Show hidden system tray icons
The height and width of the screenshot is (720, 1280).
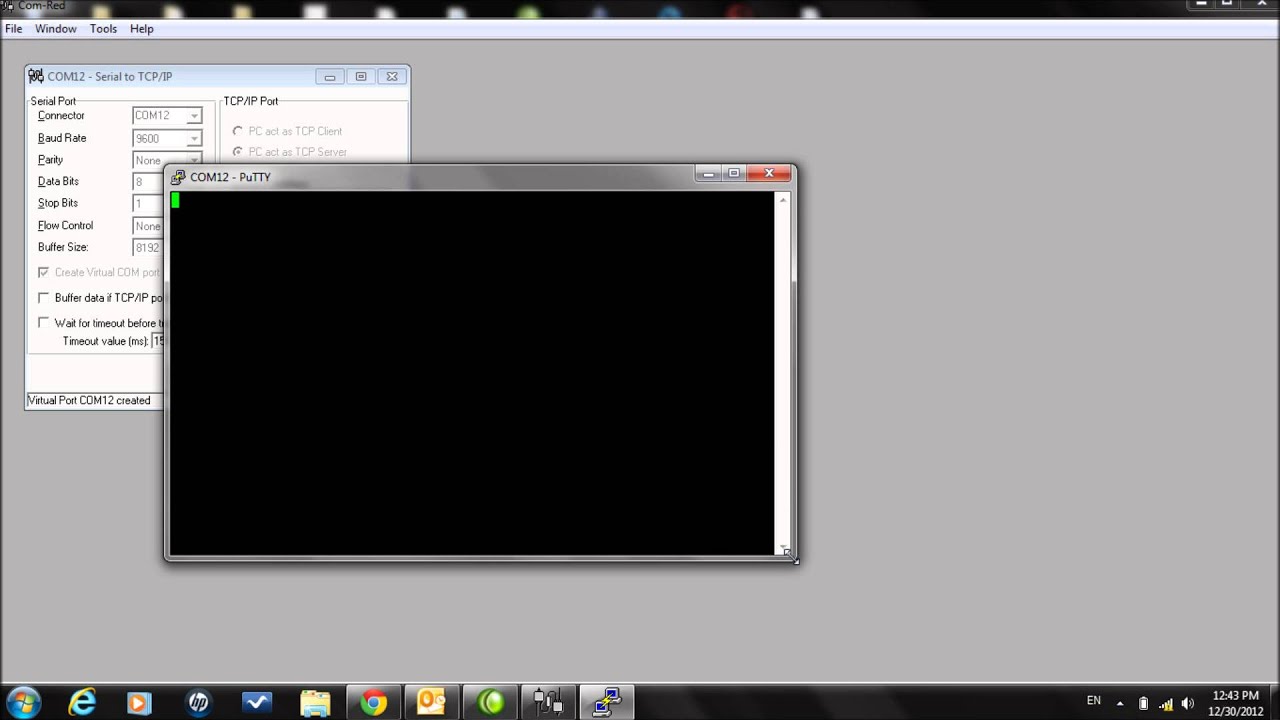point(1120,703)
